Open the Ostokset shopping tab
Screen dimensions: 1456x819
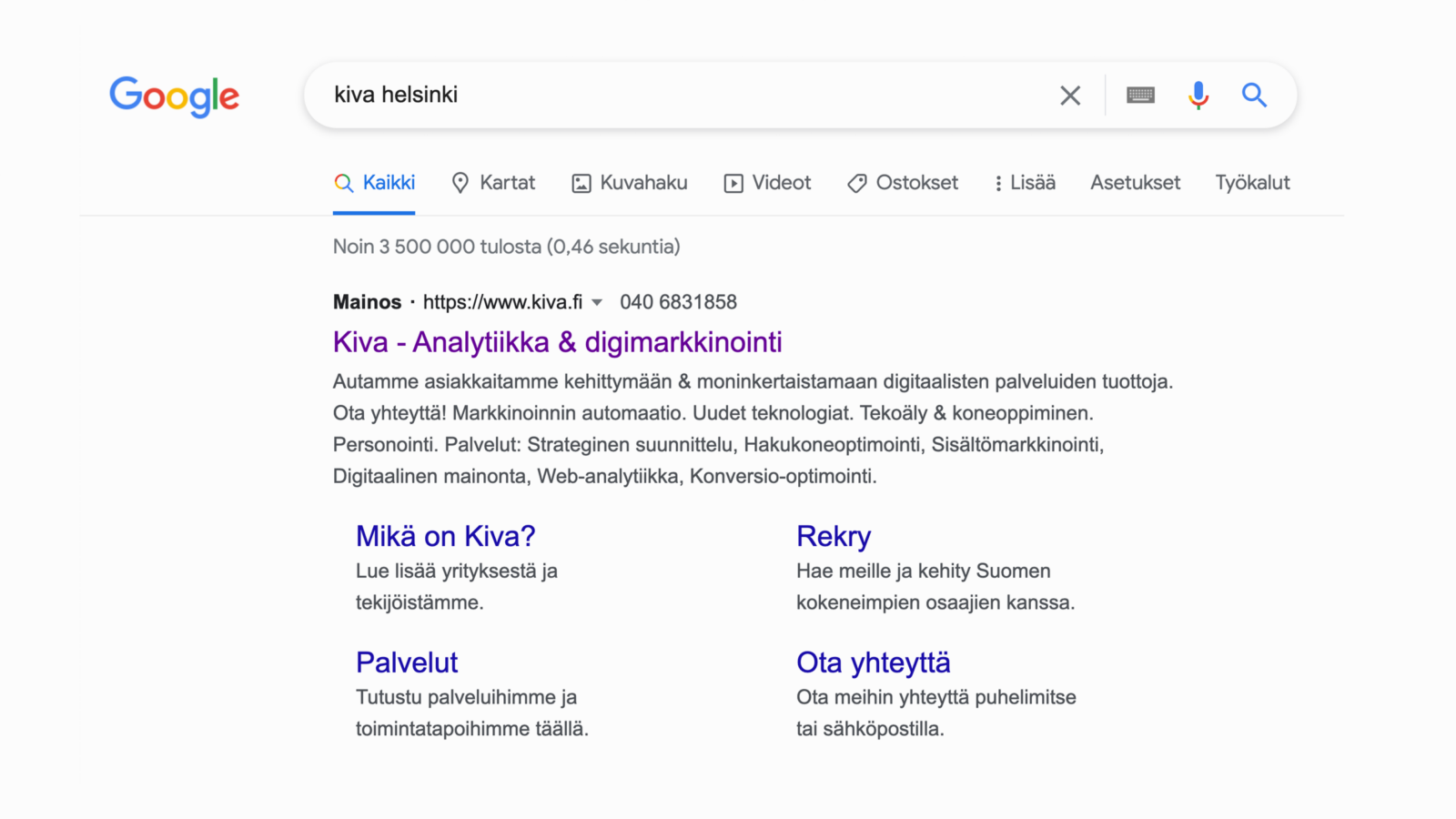tap(903, 183)
